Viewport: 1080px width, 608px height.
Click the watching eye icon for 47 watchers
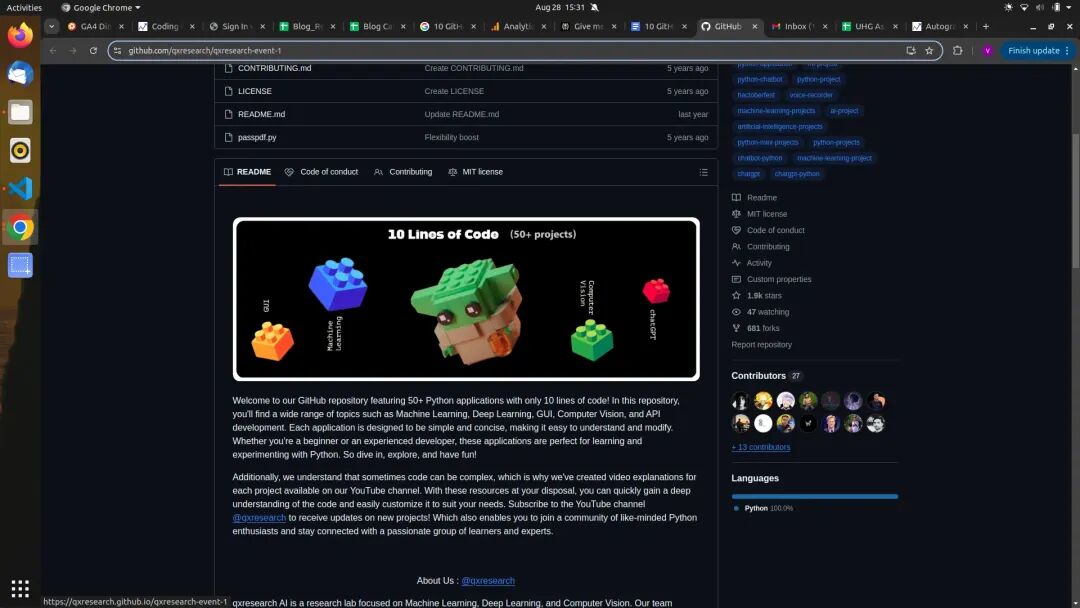coord(735,311)
